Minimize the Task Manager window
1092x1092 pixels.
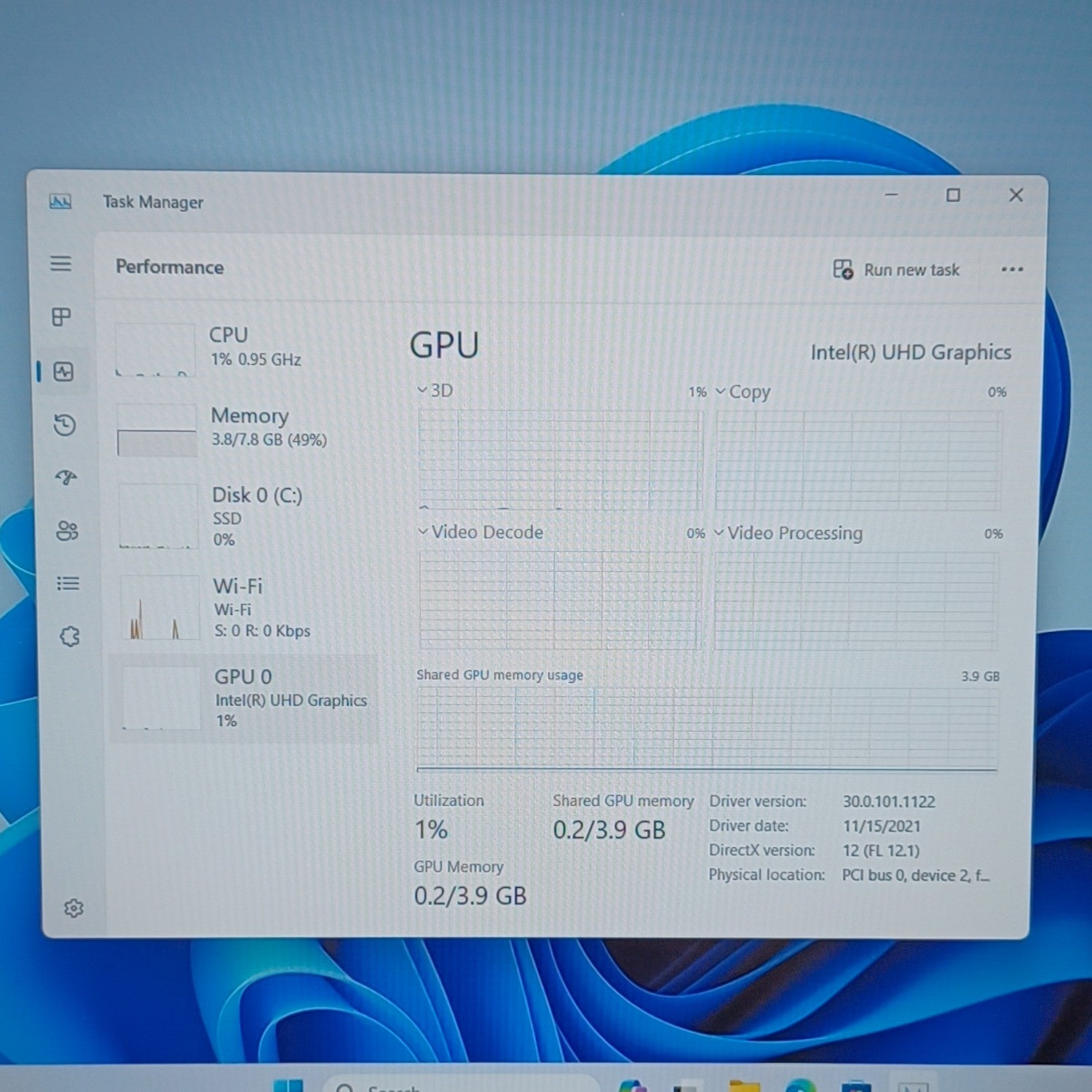891,195
